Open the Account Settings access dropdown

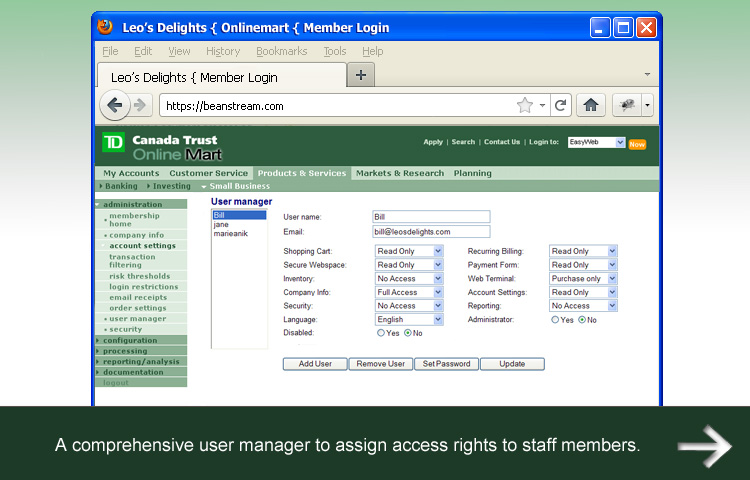pyautogui.click(x=583, y=292)
